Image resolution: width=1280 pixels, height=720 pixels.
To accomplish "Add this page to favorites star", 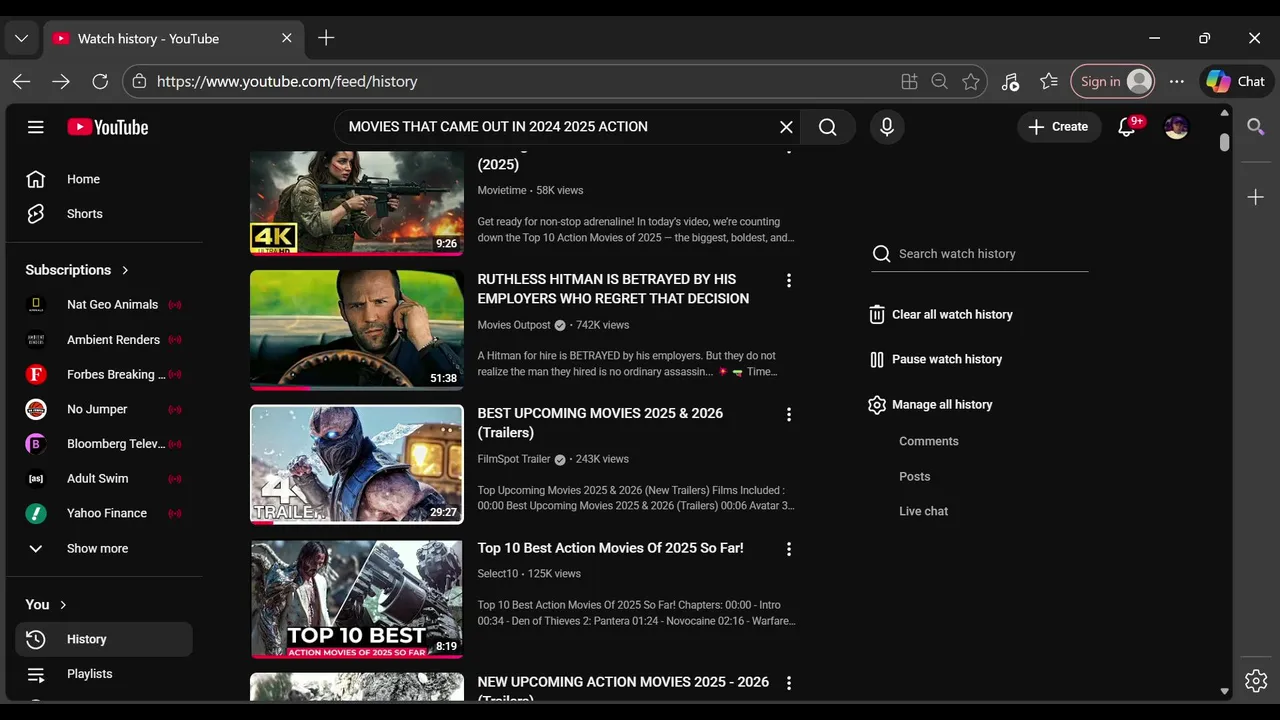I will coord(970,82).
